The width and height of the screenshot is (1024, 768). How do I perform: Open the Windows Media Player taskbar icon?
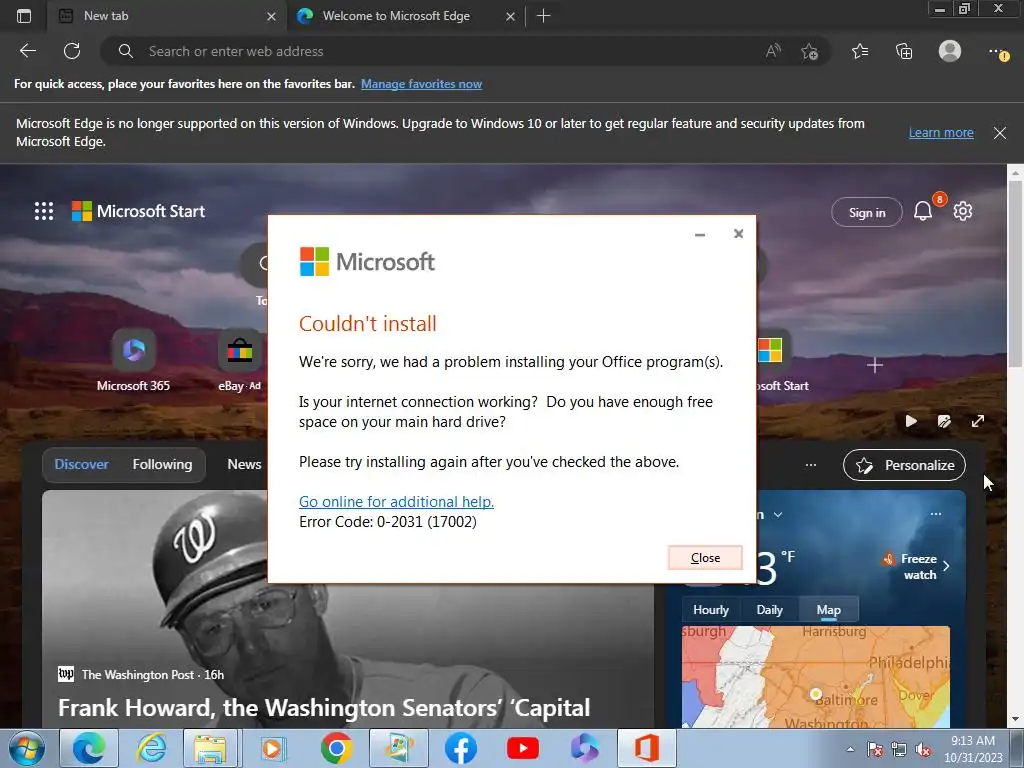[x=271, y=748]
